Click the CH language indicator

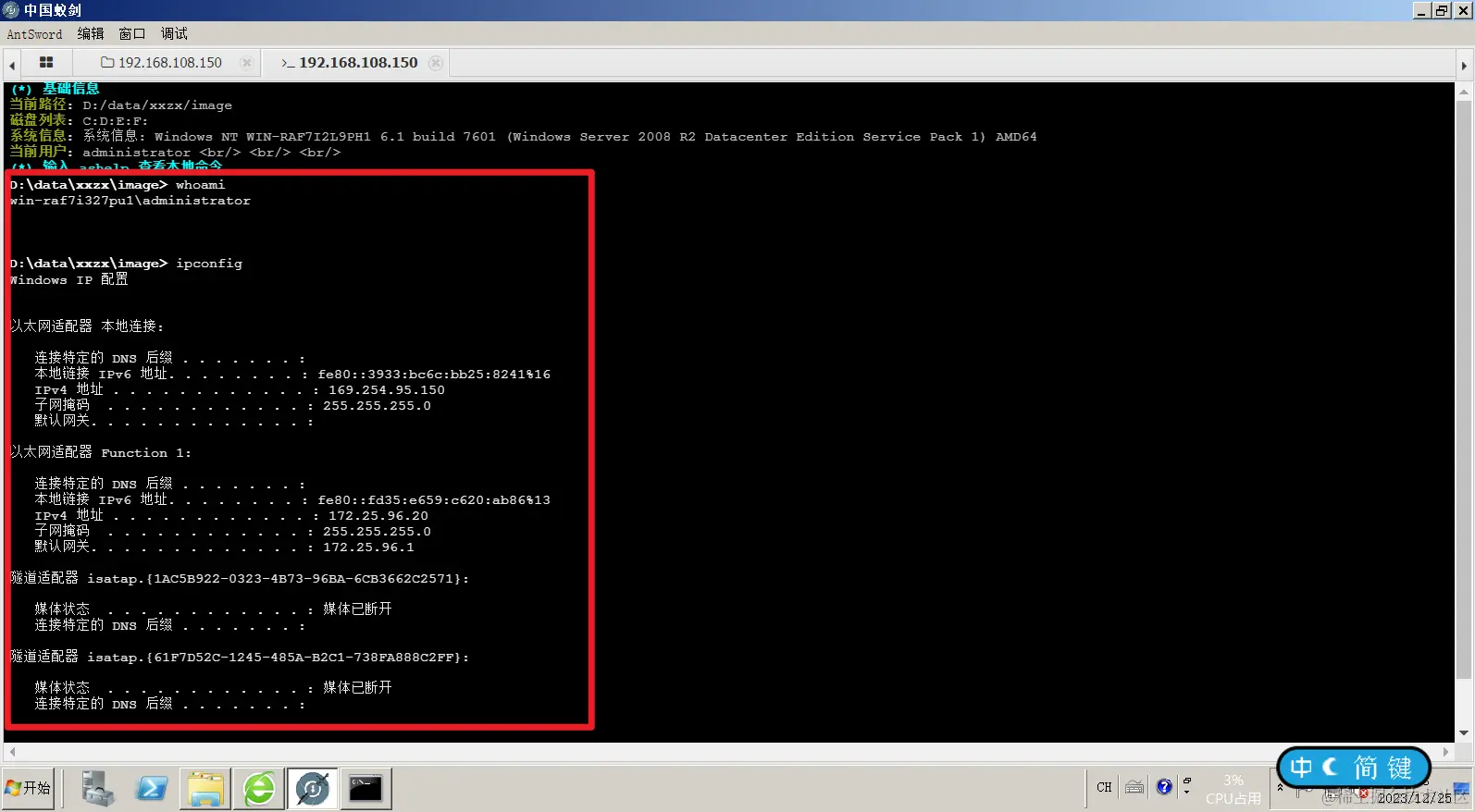1104,788
